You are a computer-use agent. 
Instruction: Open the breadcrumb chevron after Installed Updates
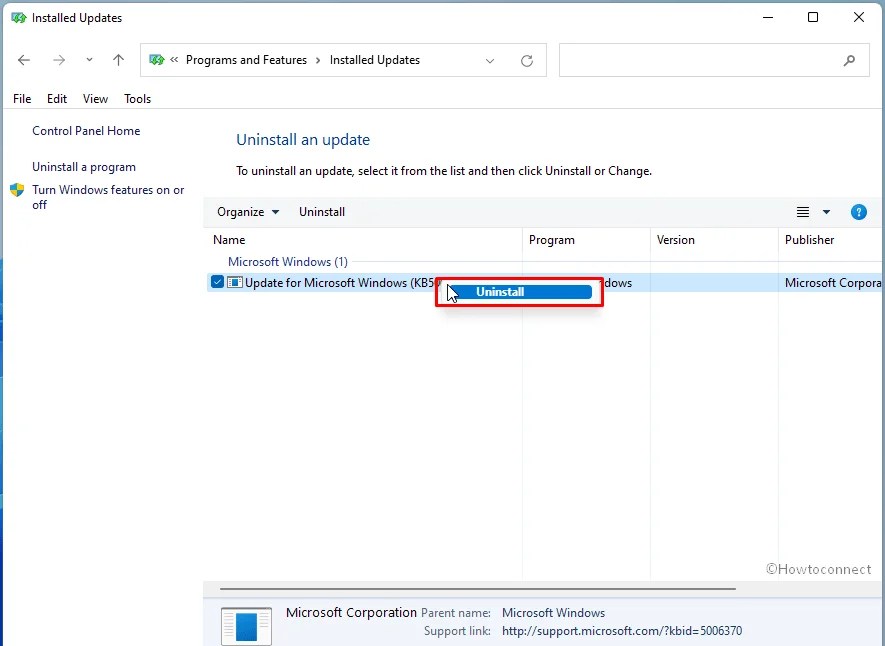tap(490, 60)
